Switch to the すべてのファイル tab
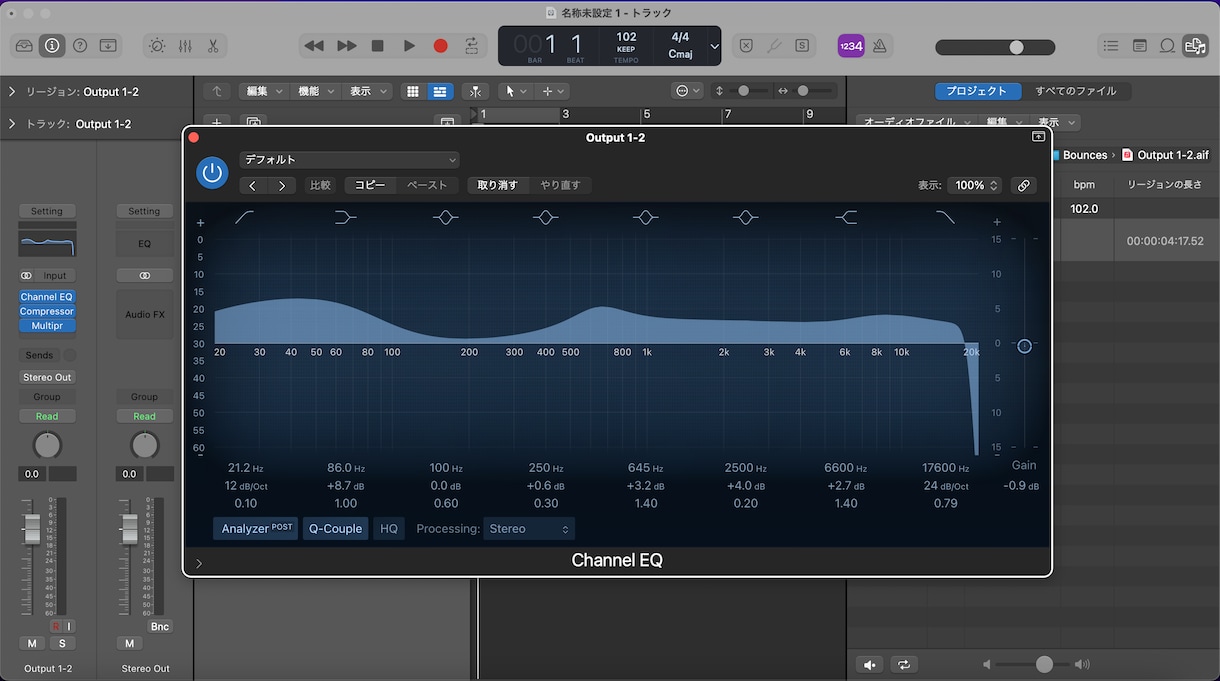Image resolution: width=1220 pixels, height=681 pixels. pyautogui.click(x=1075, y=91)
